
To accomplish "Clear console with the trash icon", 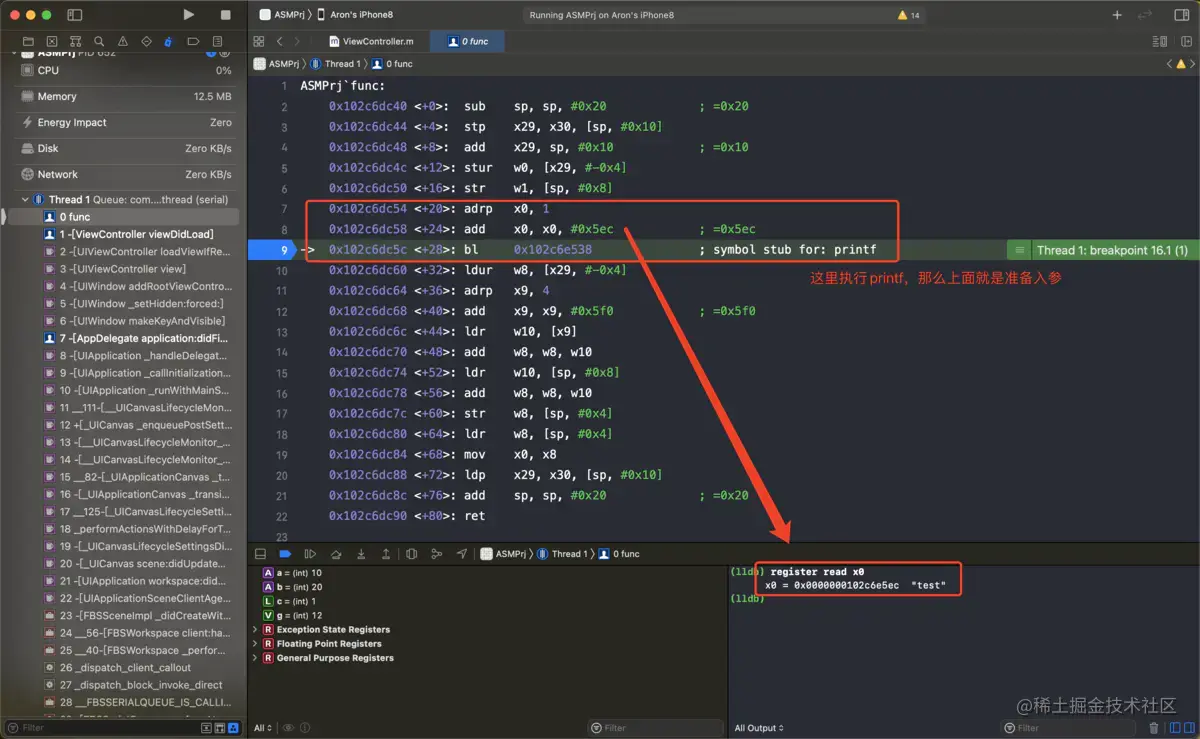I will (1154, 728).
